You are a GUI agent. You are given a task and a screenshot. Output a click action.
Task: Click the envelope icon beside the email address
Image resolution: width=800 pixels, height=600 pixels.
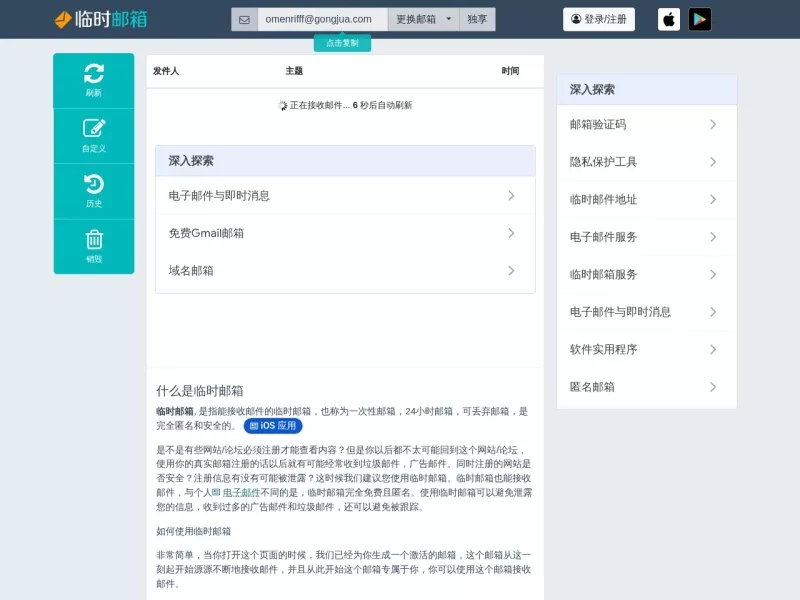[x=244, y=19]
